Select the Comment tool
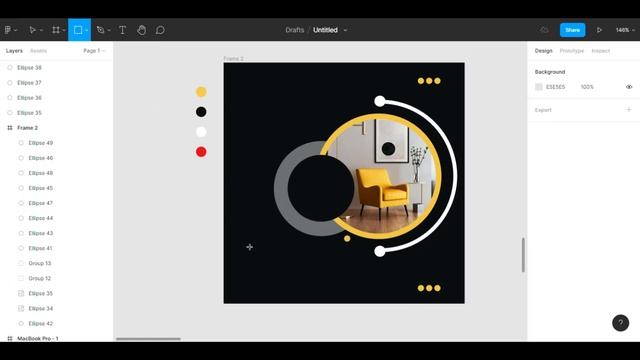 pyautogui.click(x=160, y=30)
